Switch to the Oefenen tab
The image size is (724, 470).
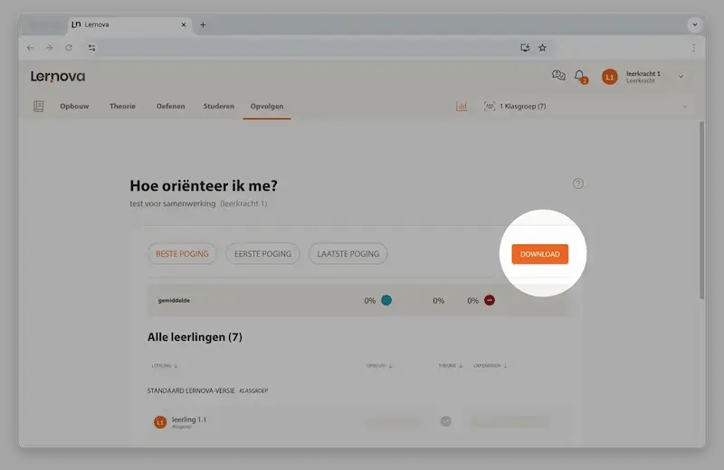tap(170, 106)
